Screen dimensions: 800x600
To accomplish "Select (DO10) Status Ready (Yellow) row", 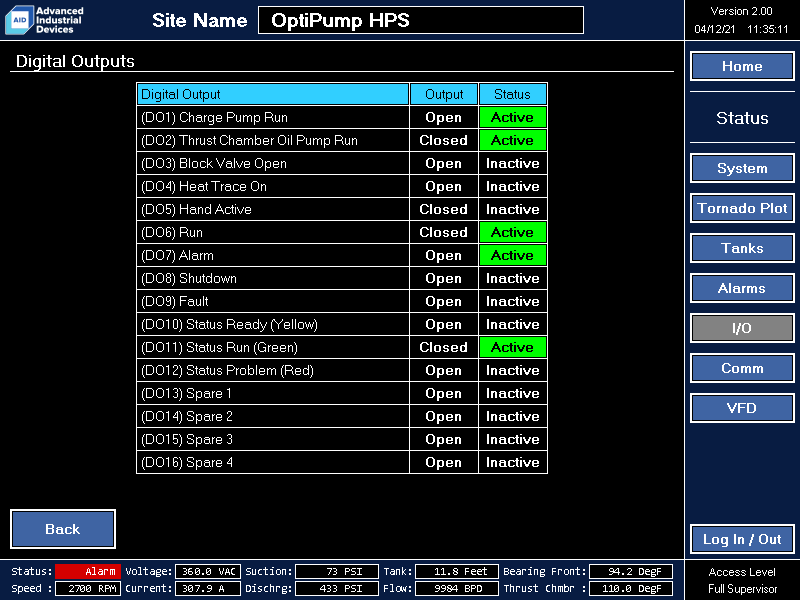I will 342,324.
